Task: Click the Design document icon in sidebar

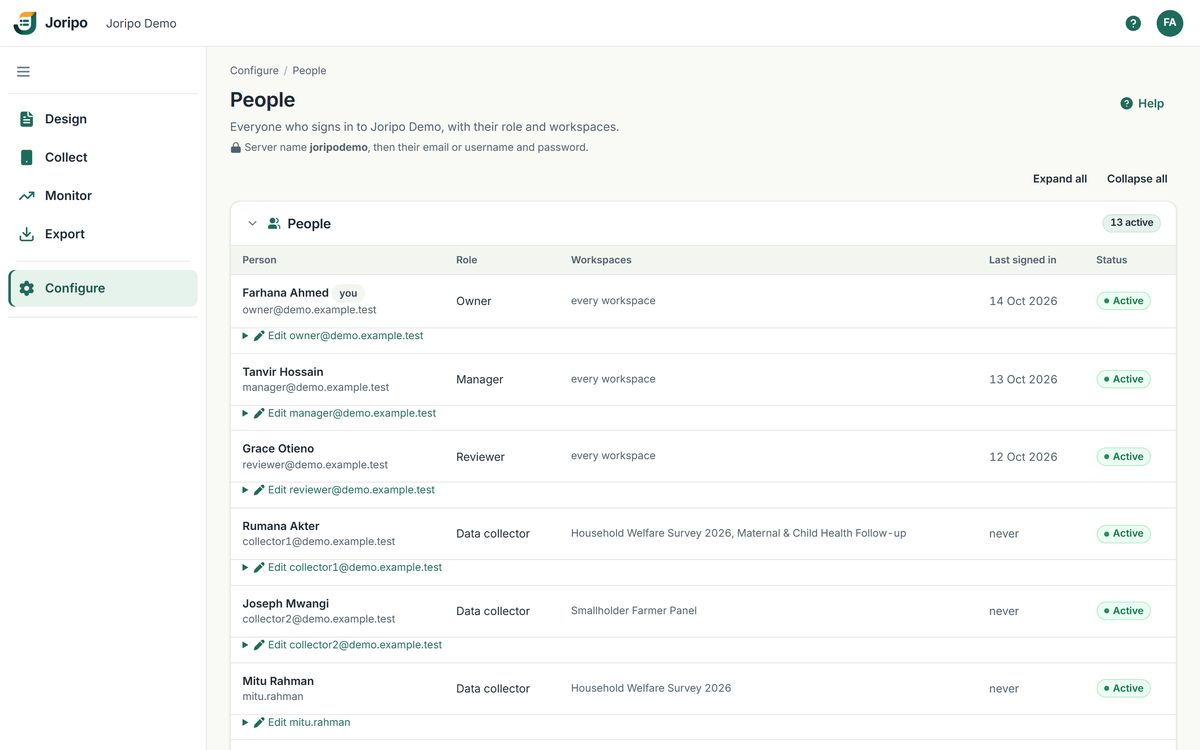Action: 27,119
